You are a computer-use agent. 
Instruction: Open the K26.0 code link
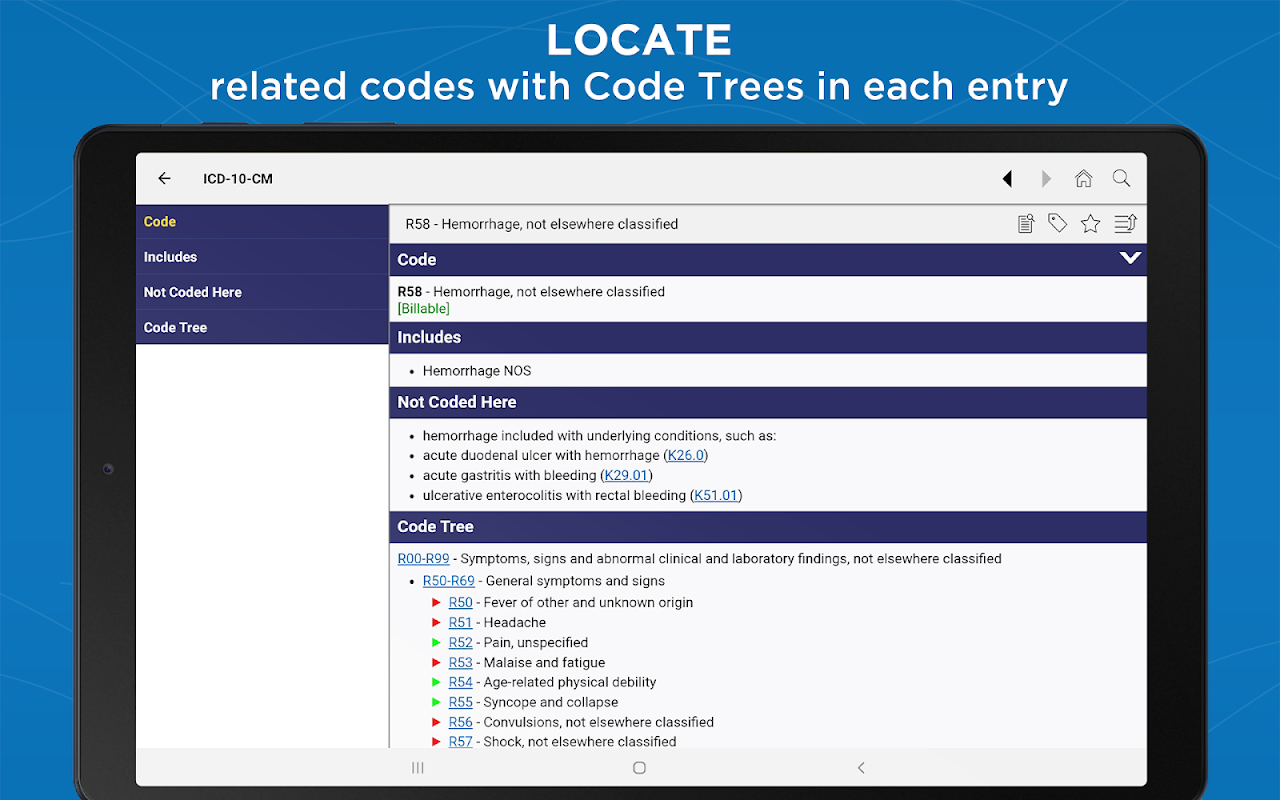coord(686,455)
